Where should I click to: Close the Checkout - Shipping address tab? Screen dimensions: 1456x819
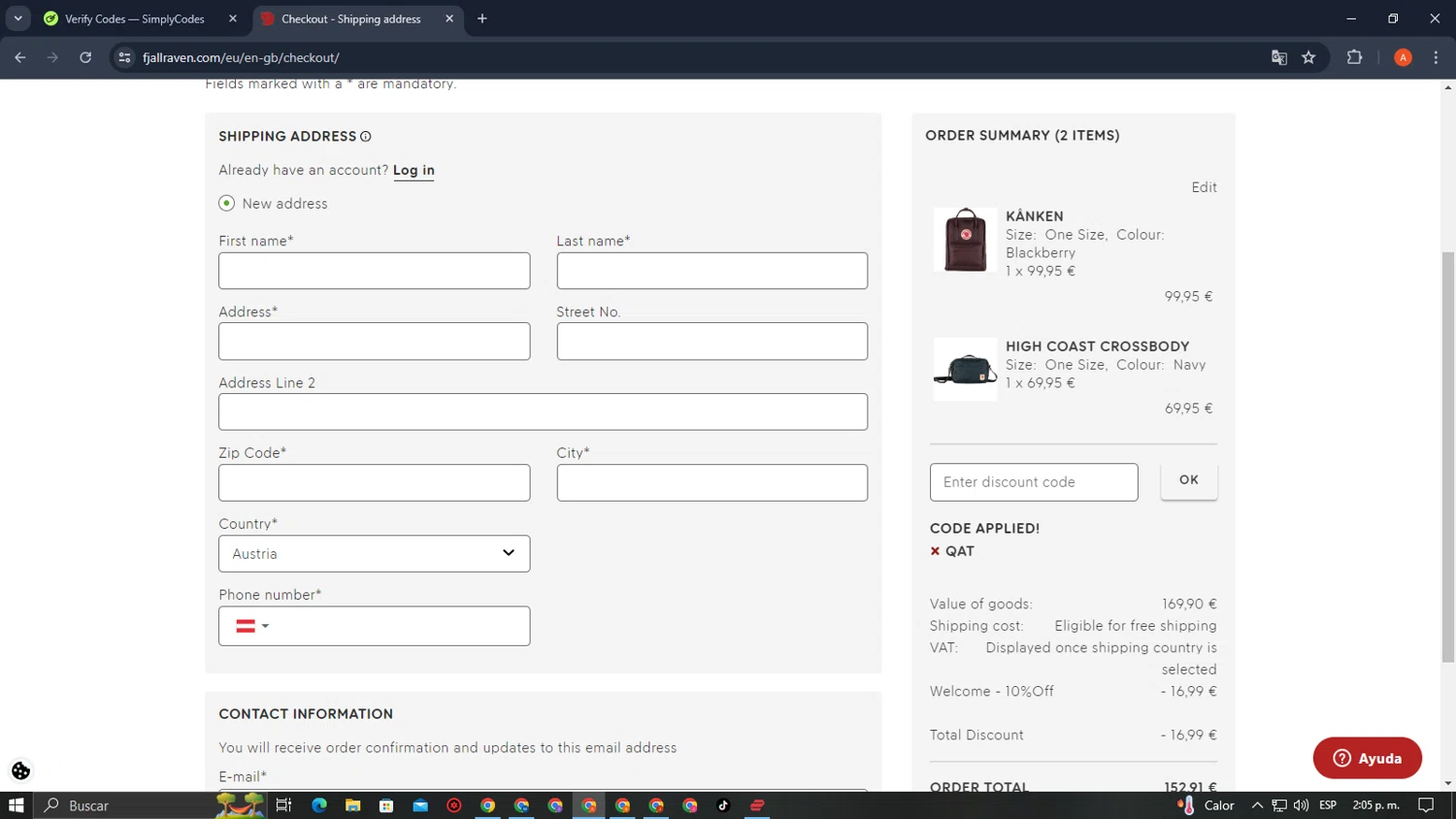(449, 18)
